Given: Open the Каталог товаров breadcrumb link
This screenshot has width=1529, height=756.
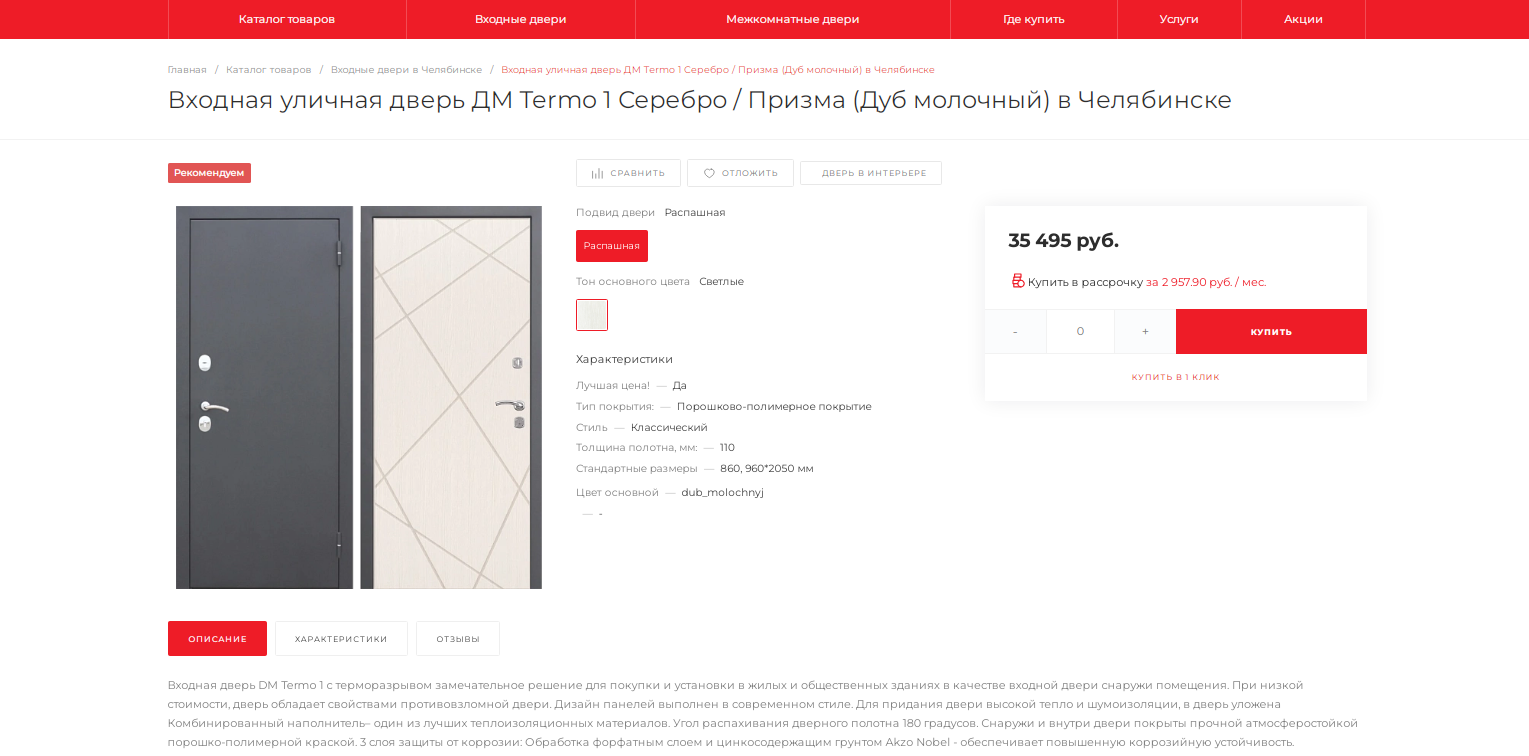Looking at the screenshot, I should coord(269,70).
